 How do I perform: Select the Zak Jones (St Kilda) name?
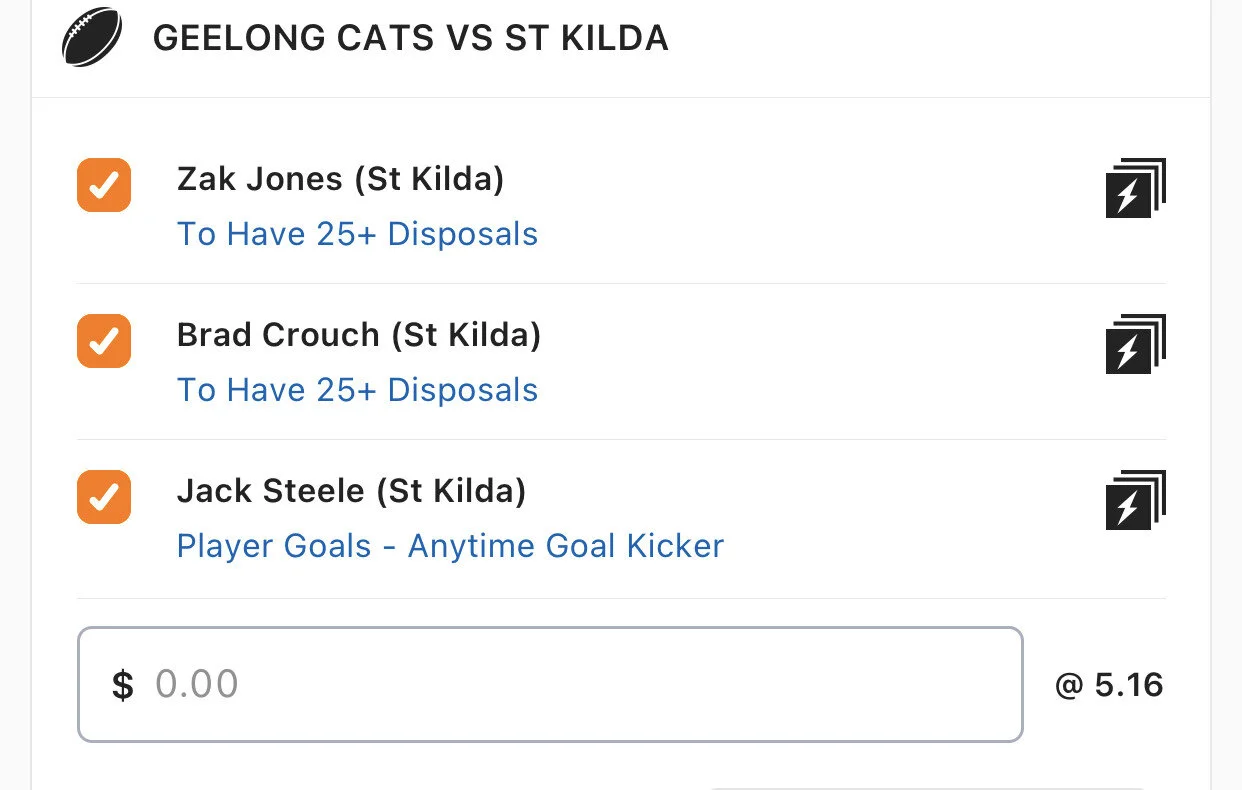tap(340, 179)
